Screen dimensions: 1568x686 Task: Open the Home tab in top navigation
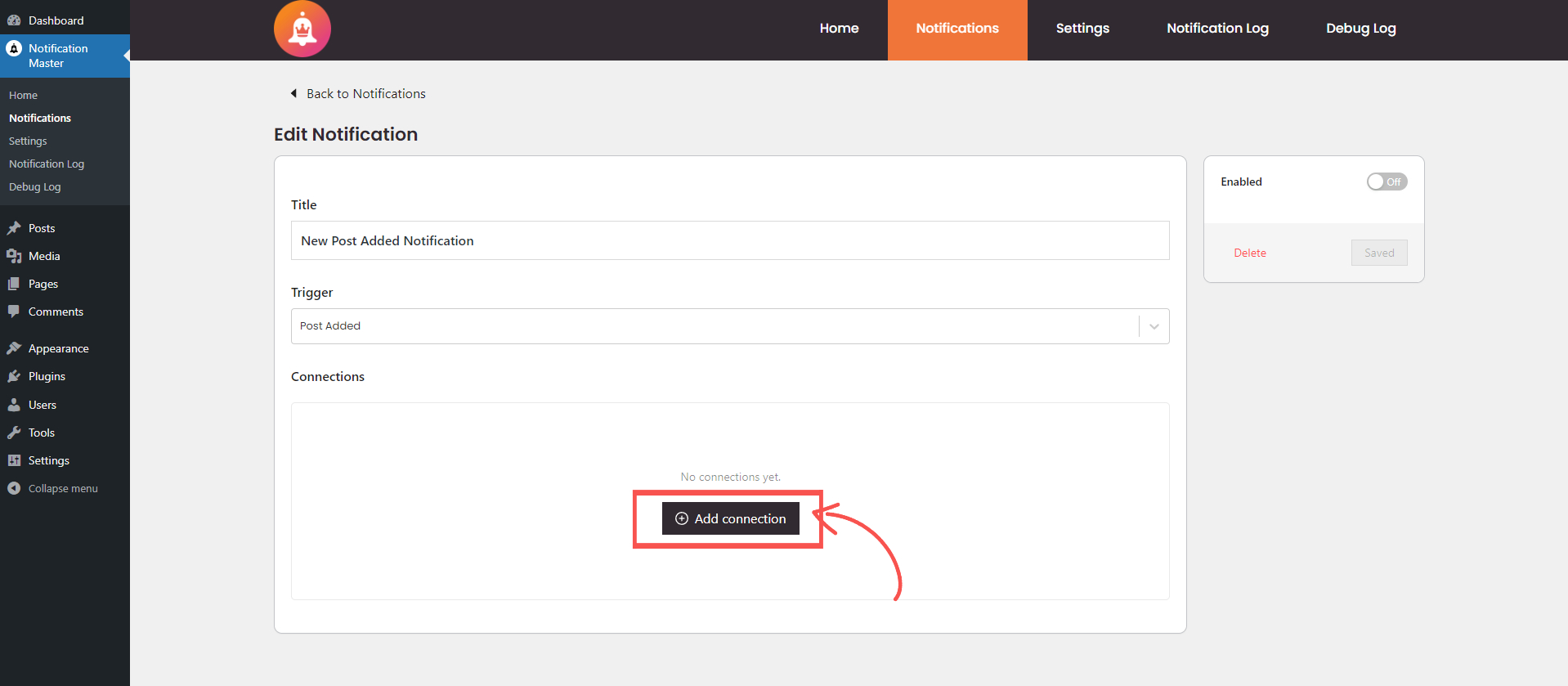(839, 29)
